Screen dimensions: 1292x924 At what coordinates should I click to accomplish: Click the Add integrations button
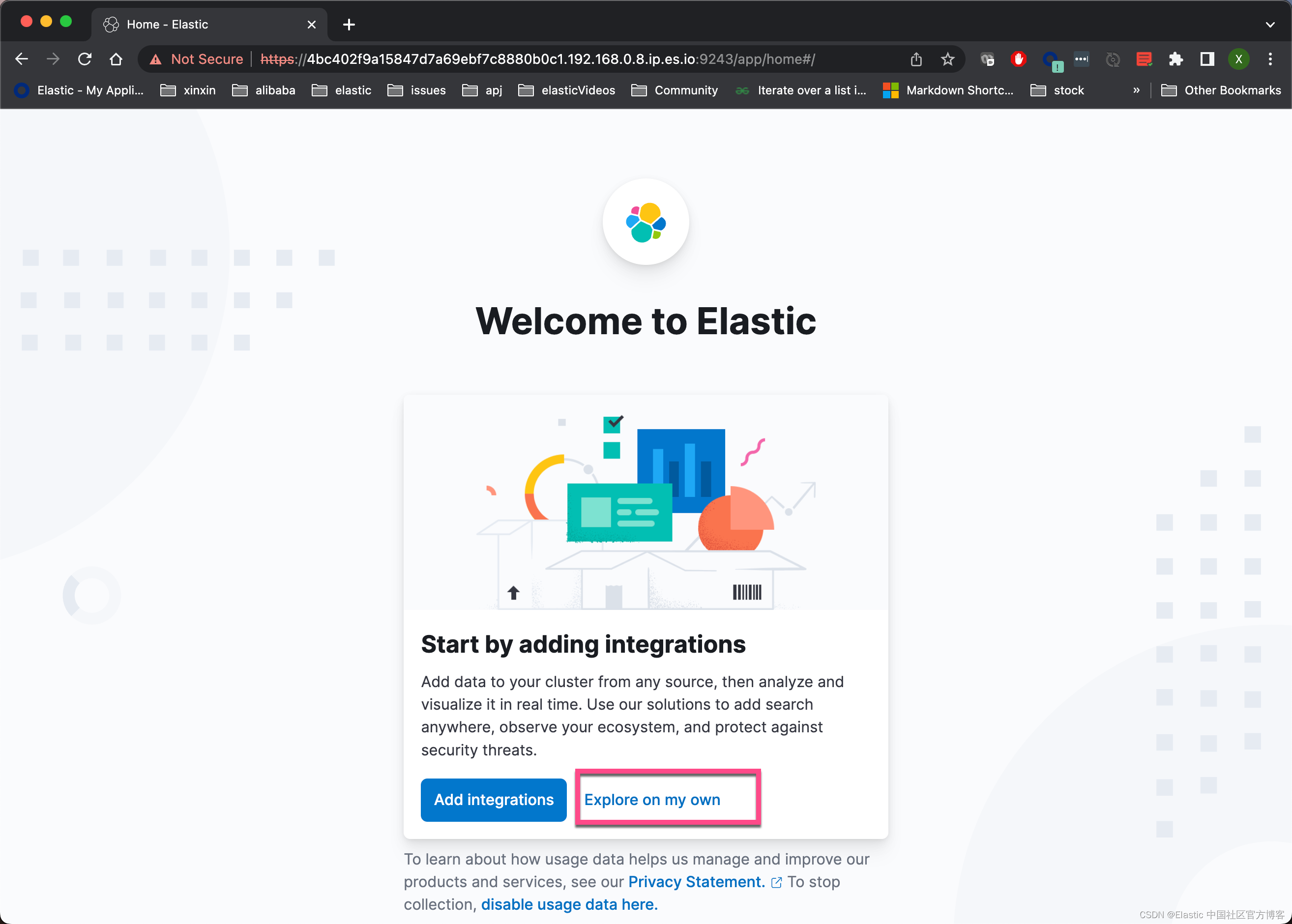click(x=493, y=799)
